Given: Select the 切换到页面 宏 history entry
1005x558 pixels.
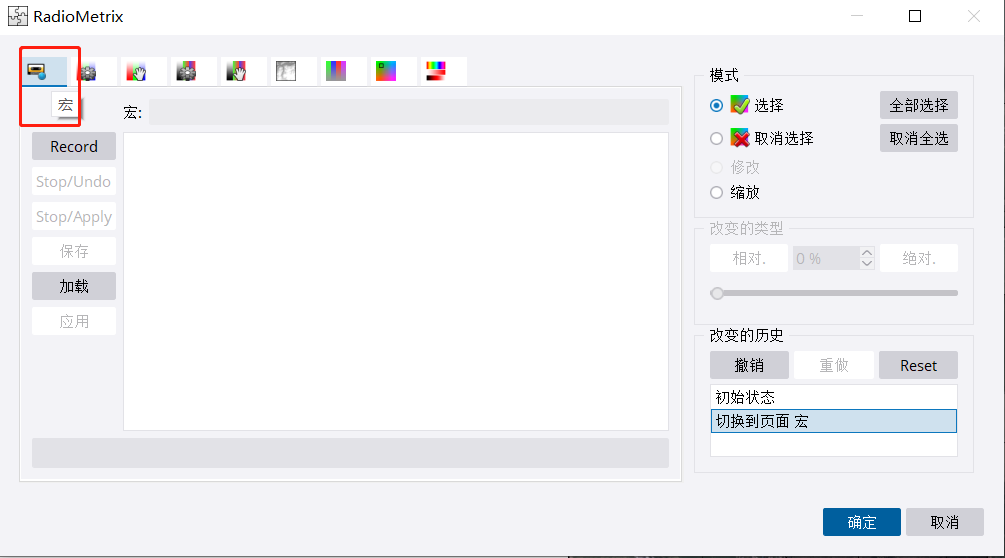Looking at the screenshot, I should 762,421.
